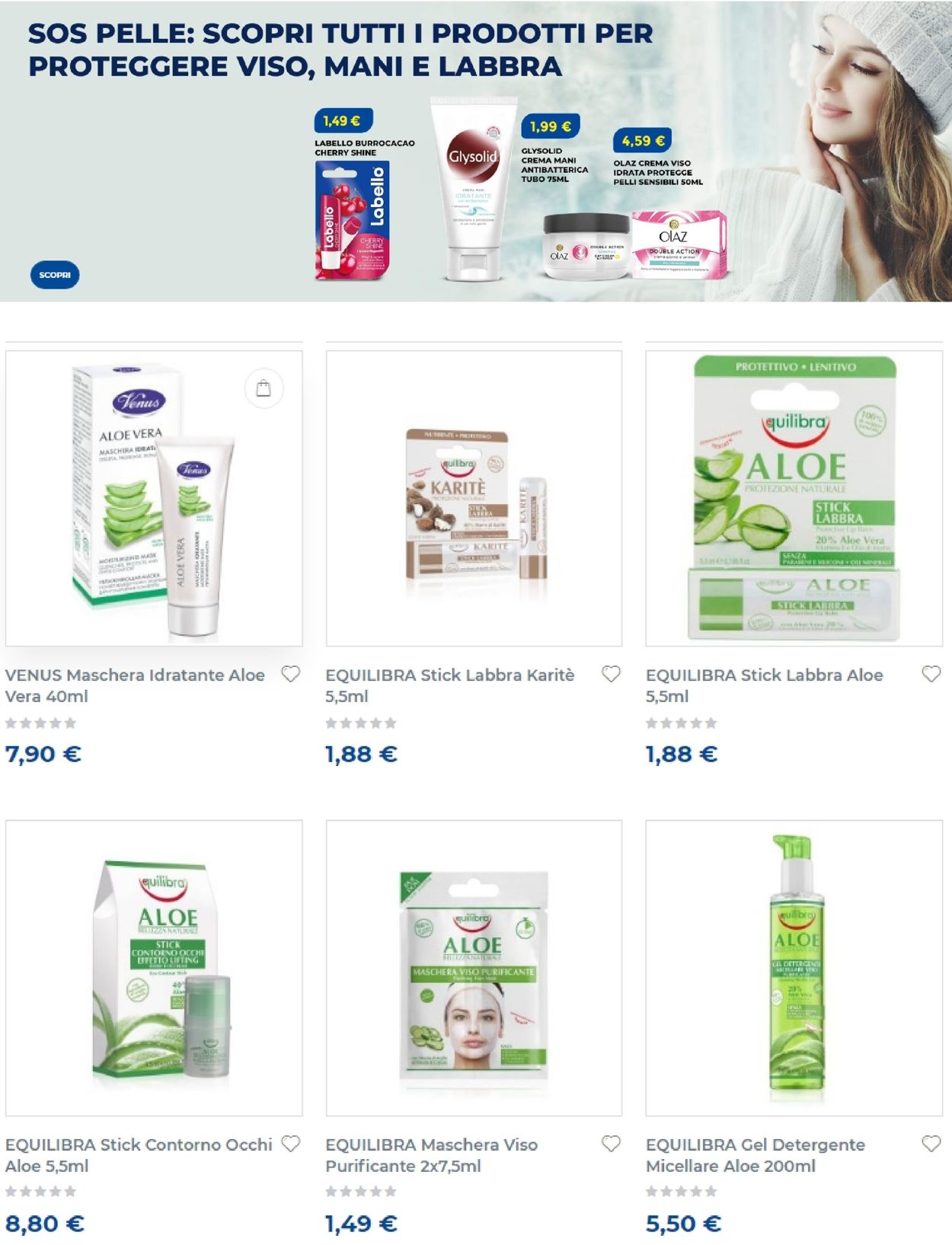
Task: Click heart icon for Stick Contorno Occhi Aloe
Action: coord(291,1144)
